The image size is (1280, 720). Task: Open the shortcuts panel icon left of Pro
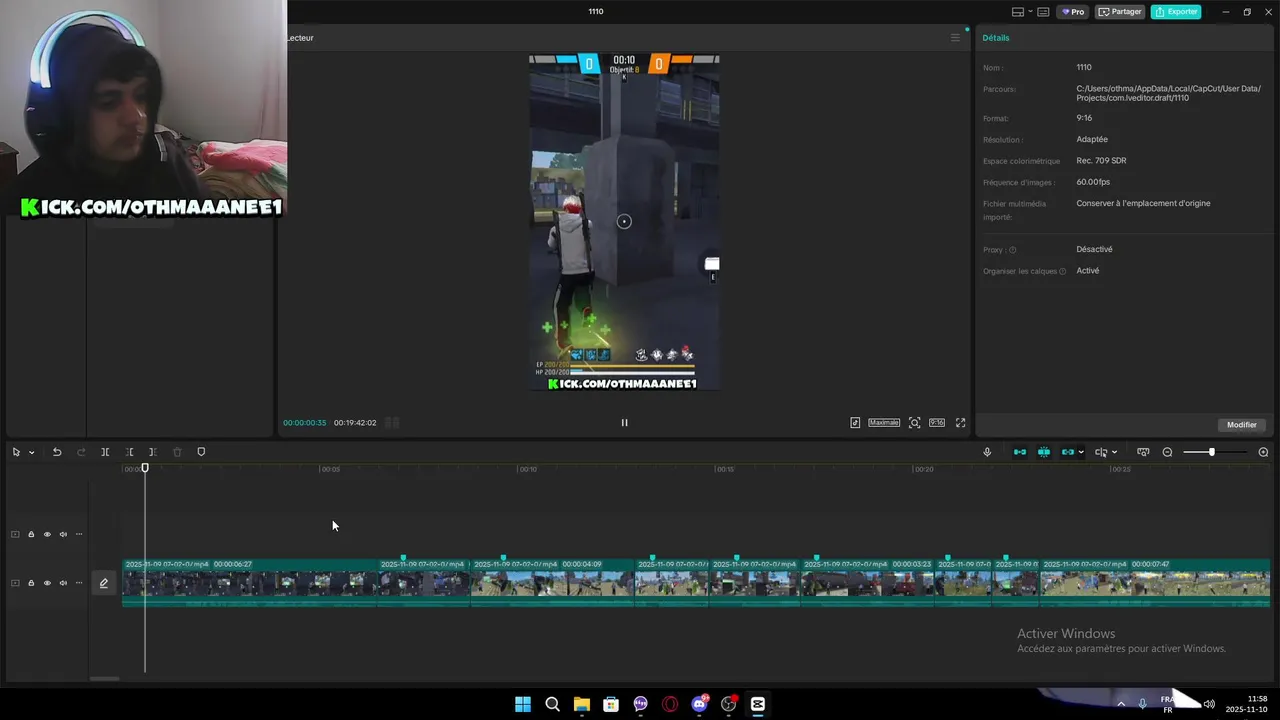pyautogui.click(x=1043, y=12)
